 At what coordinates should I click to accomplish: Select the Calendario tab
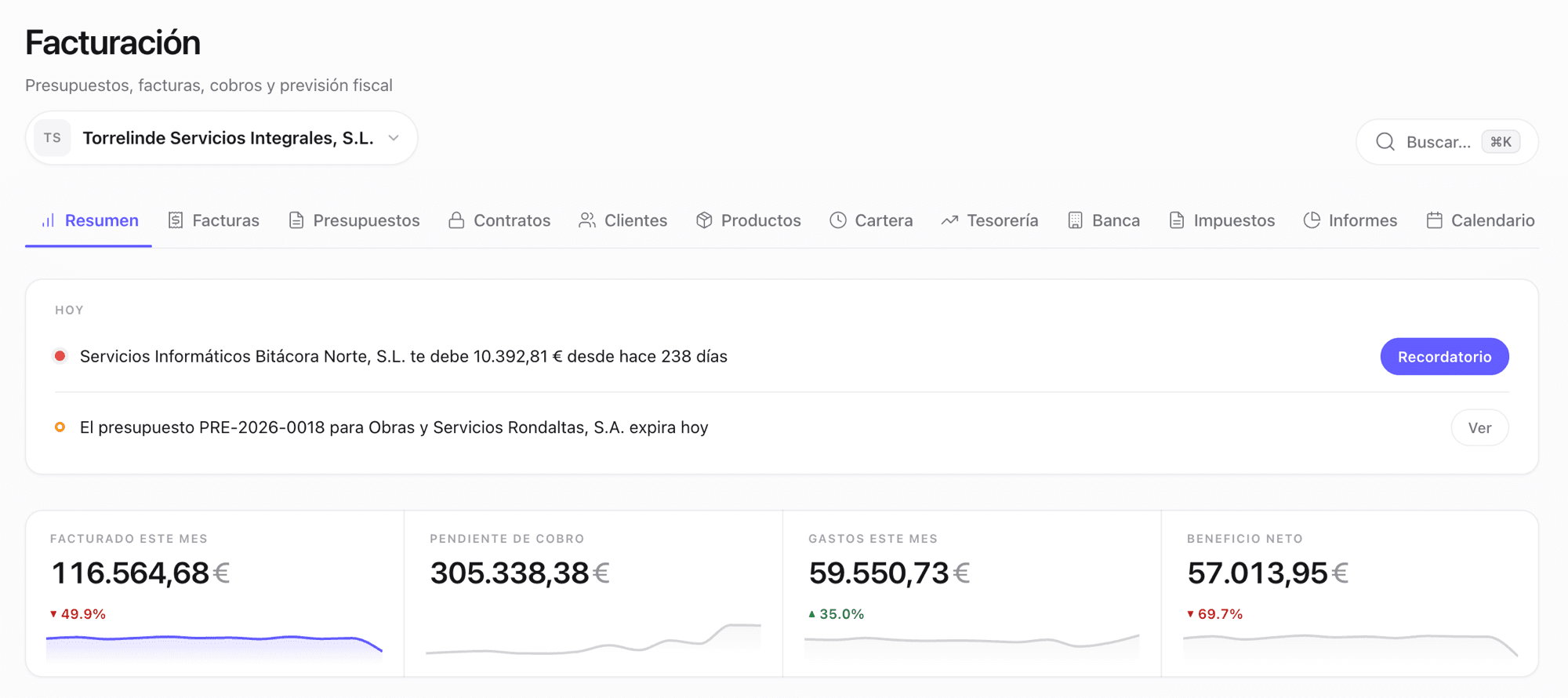pos(1480,220)
